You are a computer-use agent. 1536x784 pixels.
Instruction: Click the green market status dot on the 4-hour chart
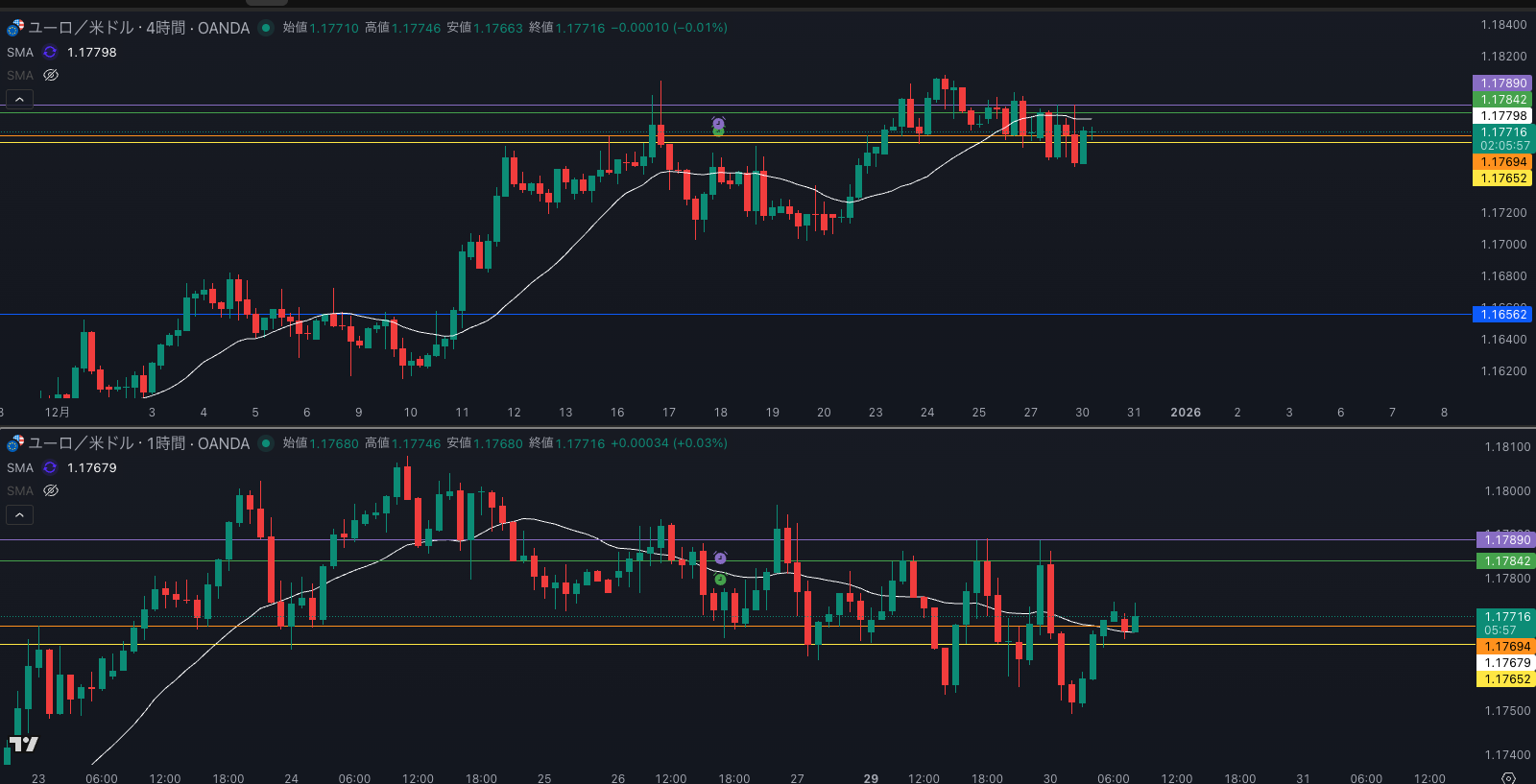(x=266, y=28)
